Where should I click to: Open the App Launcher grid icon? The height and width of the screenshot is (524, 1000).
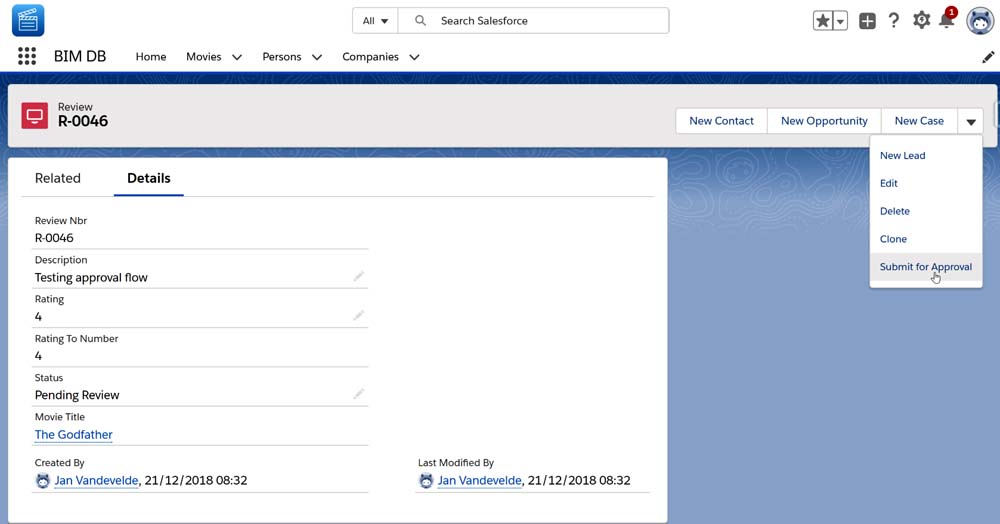click(x=27, y=56)
